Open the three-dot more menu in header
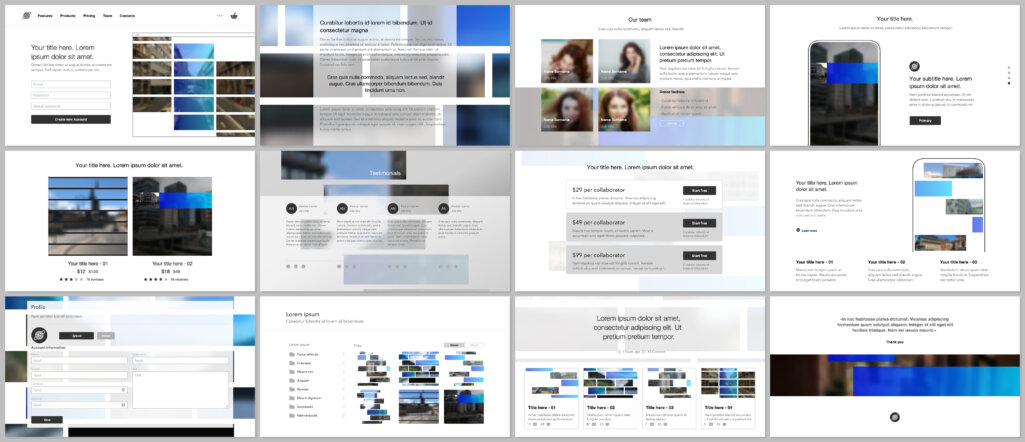This screenshot has width=1025, height=442. tap(219, 16)
